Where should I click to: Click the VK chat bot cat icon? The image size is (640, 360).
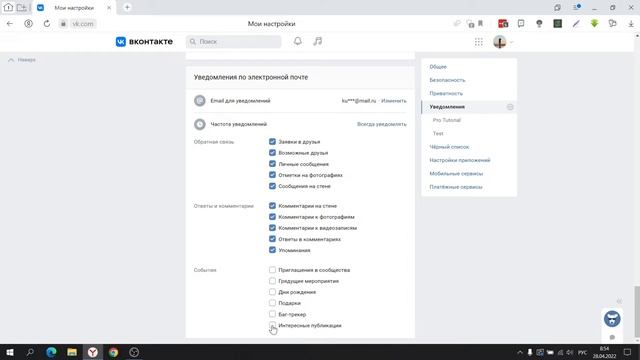tap(612, 319)
